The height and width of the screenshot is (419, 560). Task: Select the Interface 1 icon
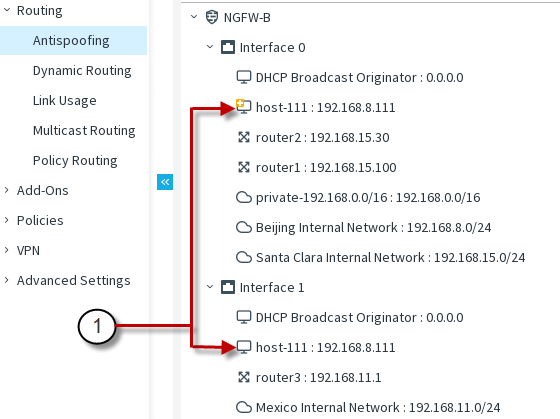(228, 287)
